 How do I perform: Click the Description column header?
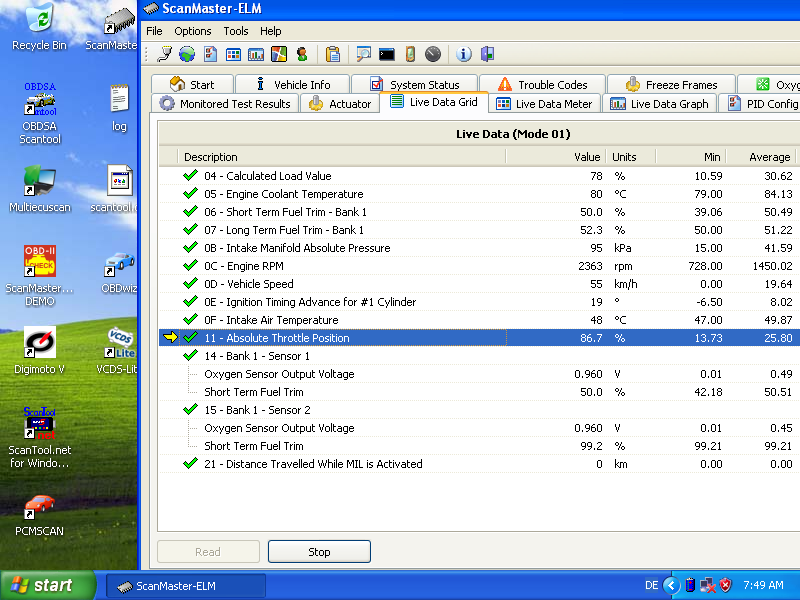[x=211, y=157]
